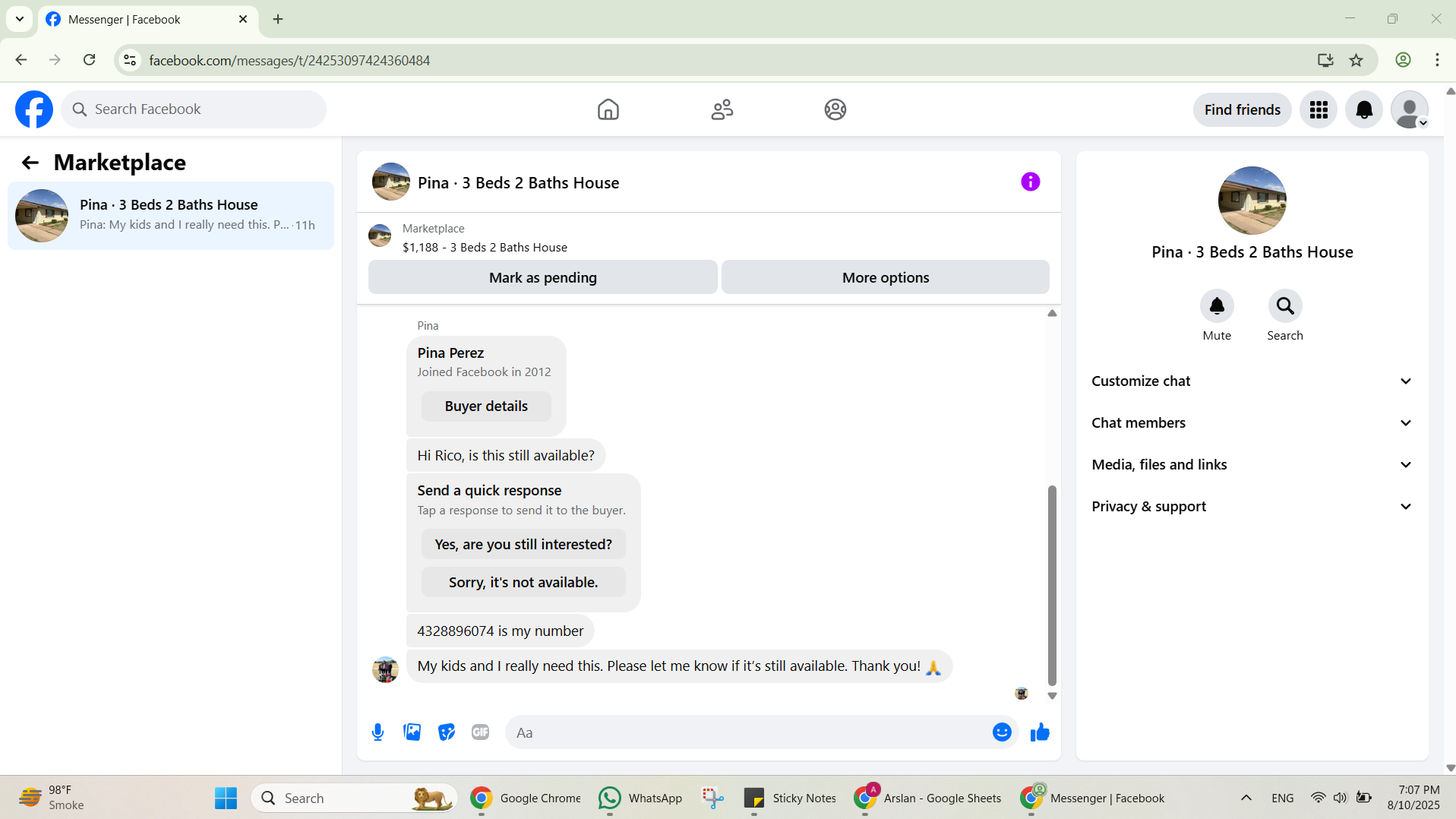
Task: Select Pina 3 Beds 2 Baths conversation
Action: click(x=171, y=215)
